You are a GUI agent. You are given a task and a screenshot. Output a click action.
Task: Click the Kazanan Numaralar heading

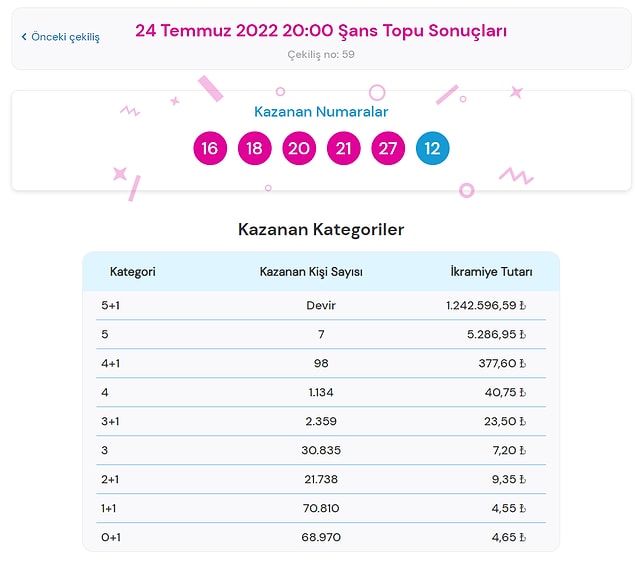321,112
